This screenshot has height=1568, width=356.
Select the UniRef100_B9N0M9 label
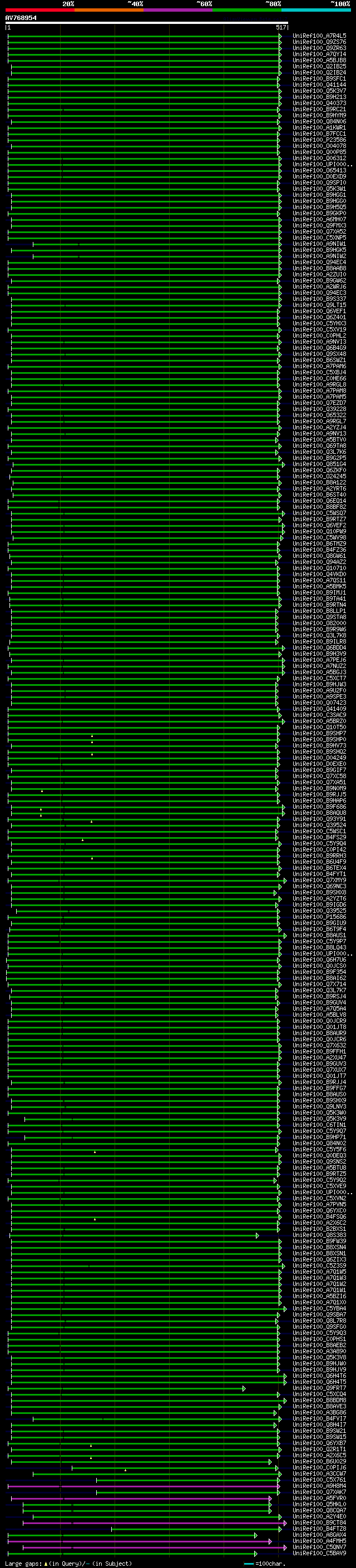[x=319, y=789]
